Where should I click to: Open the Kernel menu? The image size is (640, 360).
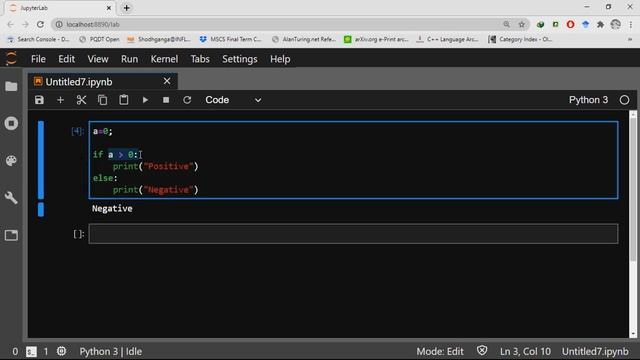tap(164, 59)
